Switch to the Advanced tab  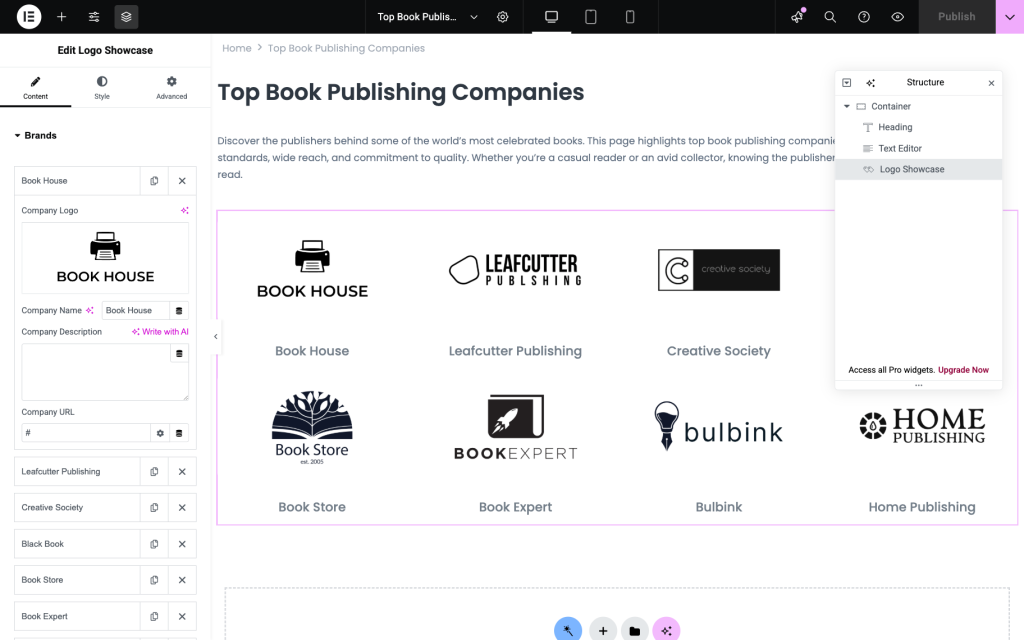pyautogui.click(x=171, y=88)
